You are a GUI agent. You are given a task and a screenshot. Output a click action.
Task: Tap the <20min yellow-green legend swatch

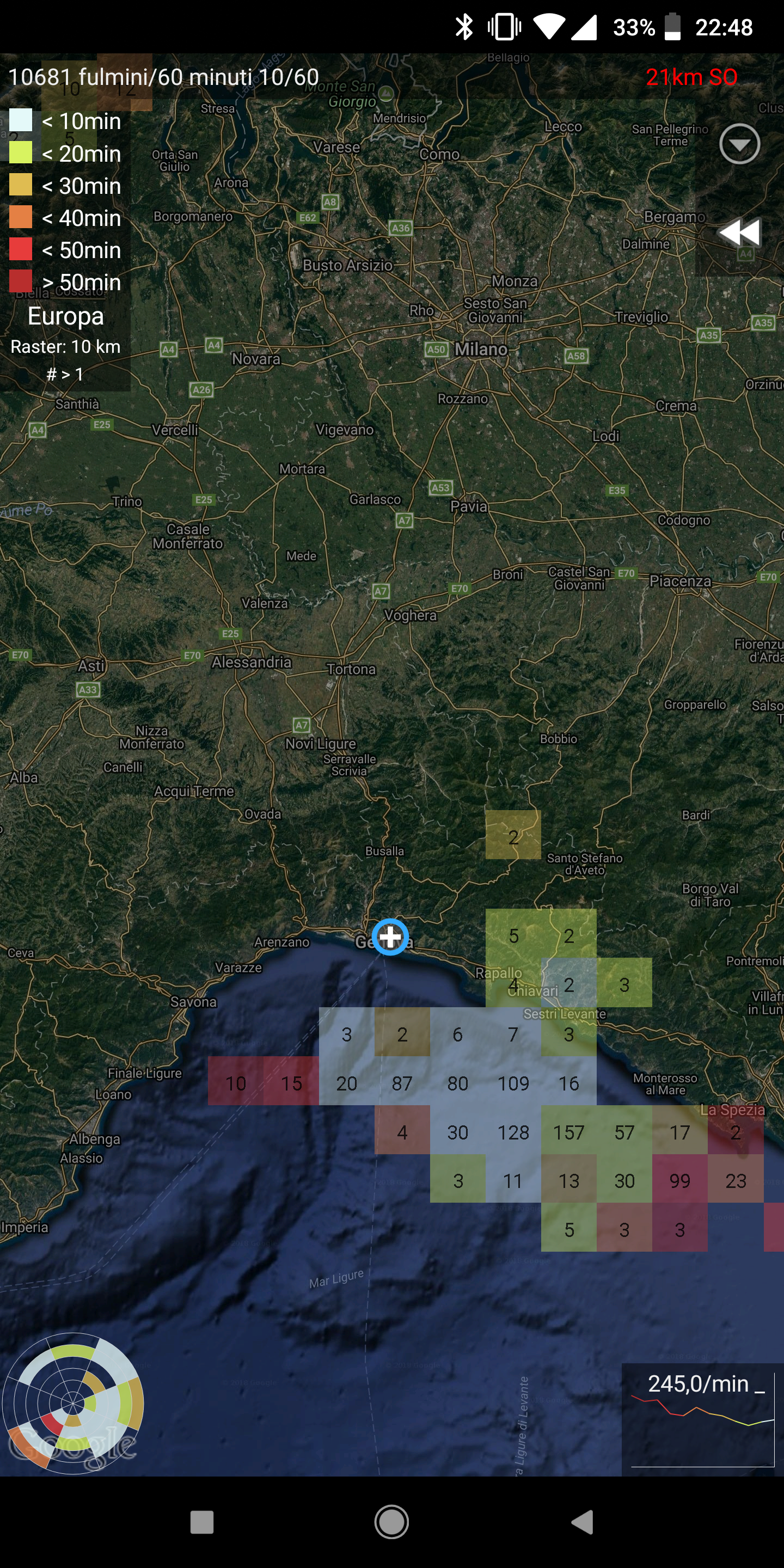20,152
